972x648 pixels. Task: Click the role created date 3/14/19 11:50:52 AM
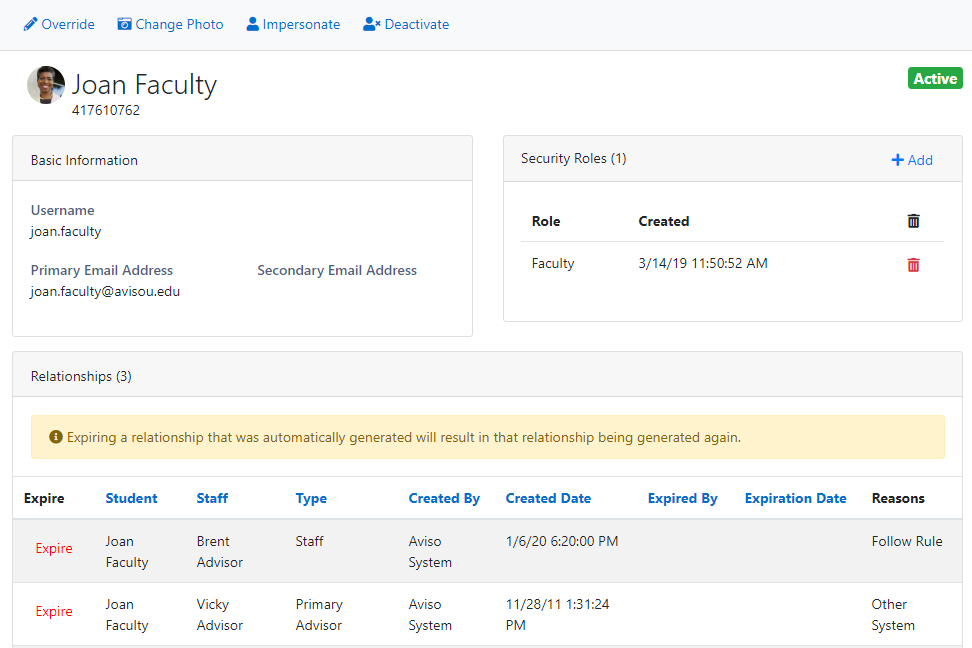(x=703, y=264)
